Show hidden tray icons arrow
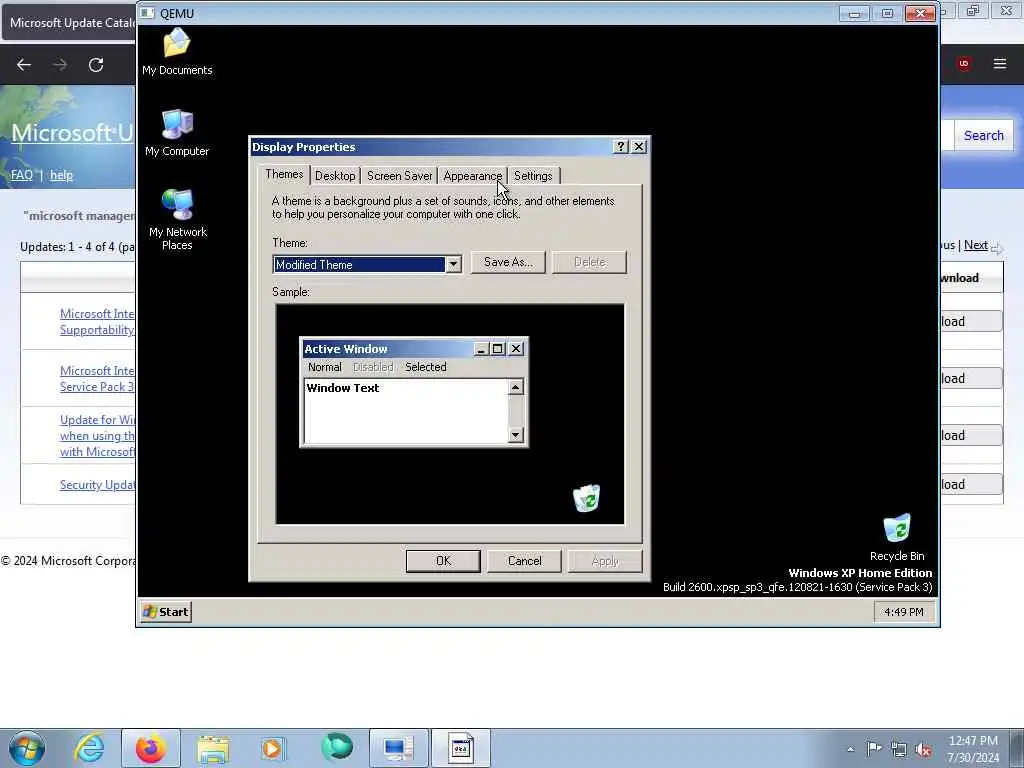1024x768 pixels. click(850, 749)
